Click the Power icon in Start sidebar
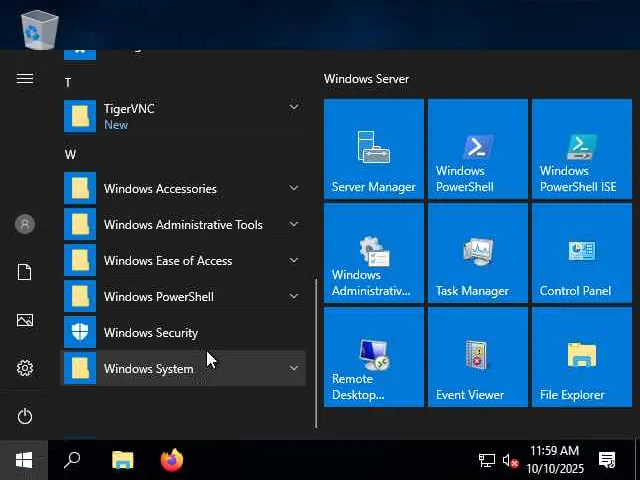 point(24,416)
